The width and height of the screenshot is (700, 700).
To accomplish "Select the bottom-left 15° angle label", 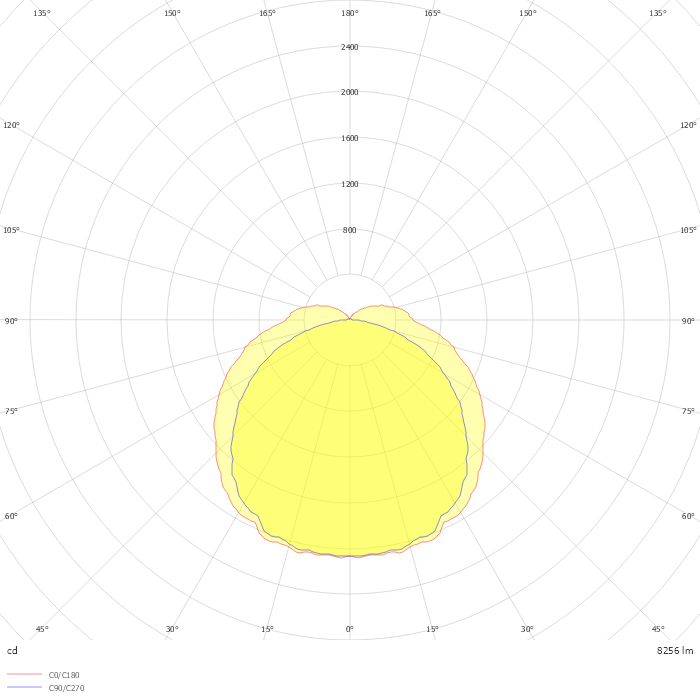I will (x=267, y=629).
